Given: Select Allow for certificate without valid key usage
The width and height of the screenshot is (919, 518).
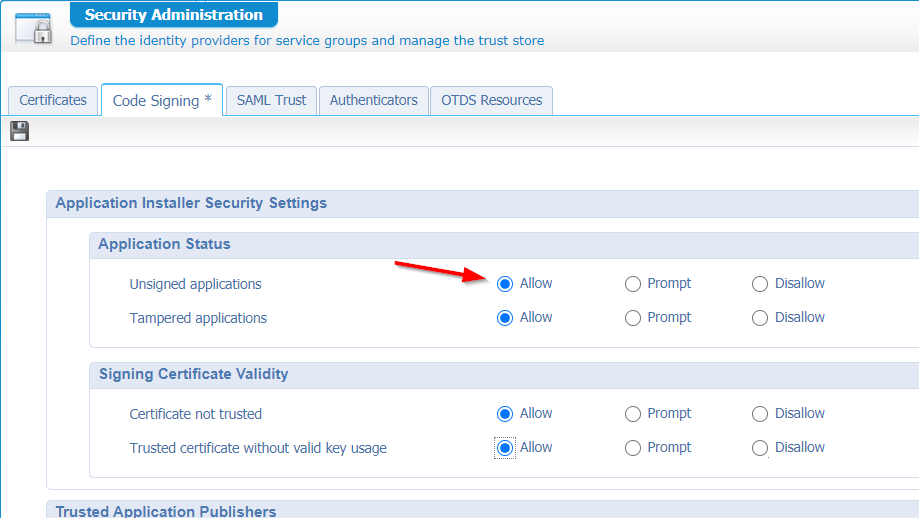Looking at the screenshot, I should point(505,448).
